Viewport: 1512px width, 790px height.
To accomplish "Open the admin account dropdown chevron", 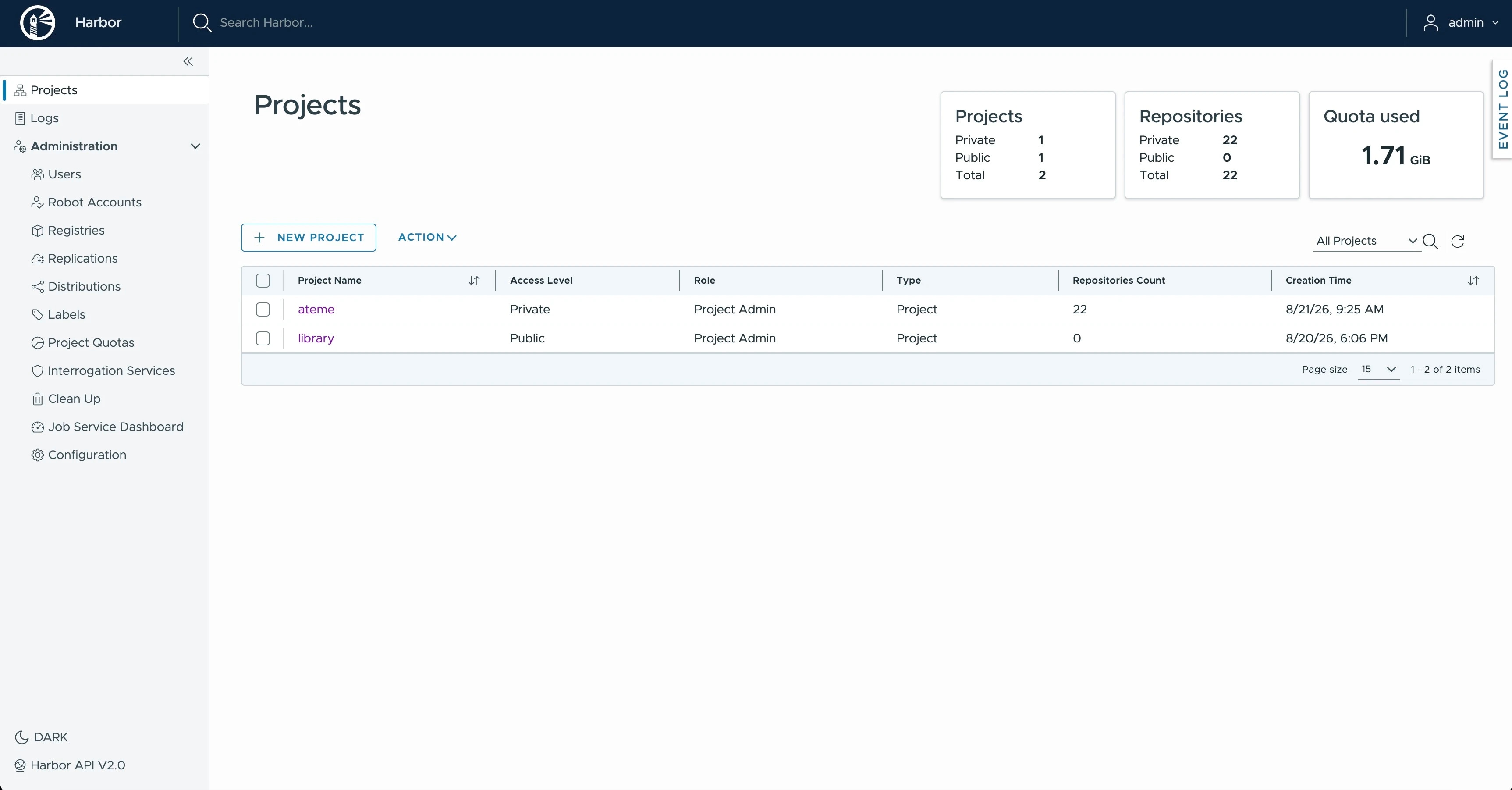I will pyautogui.click(x=1495, y=23).
